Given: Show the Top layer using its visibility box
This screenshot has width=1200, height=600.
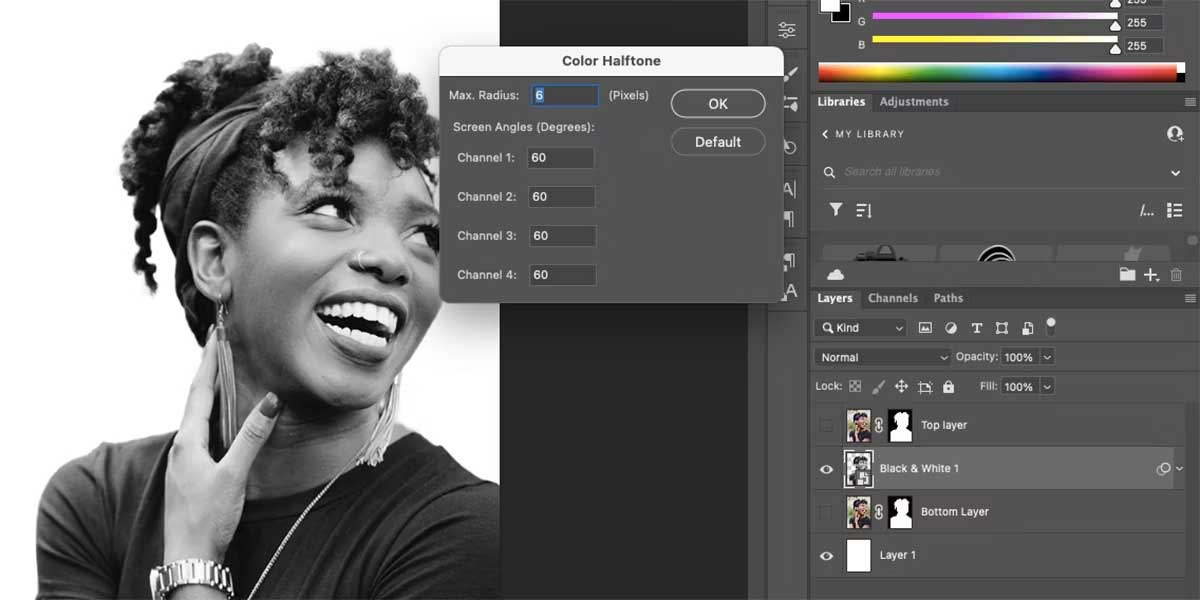Looking at the screenshot, I should pyautogui.click(x=826, y=426).
